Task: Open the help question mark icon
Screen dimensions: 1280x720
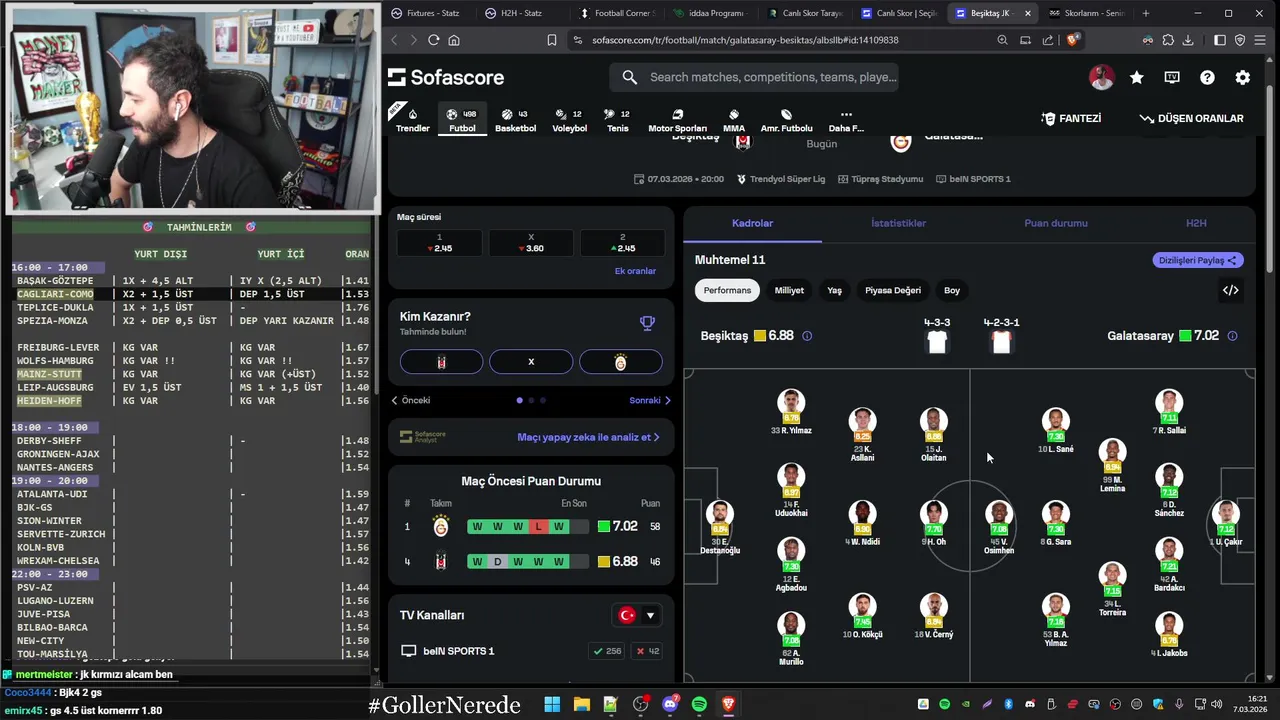Action: coord(1207,77)
